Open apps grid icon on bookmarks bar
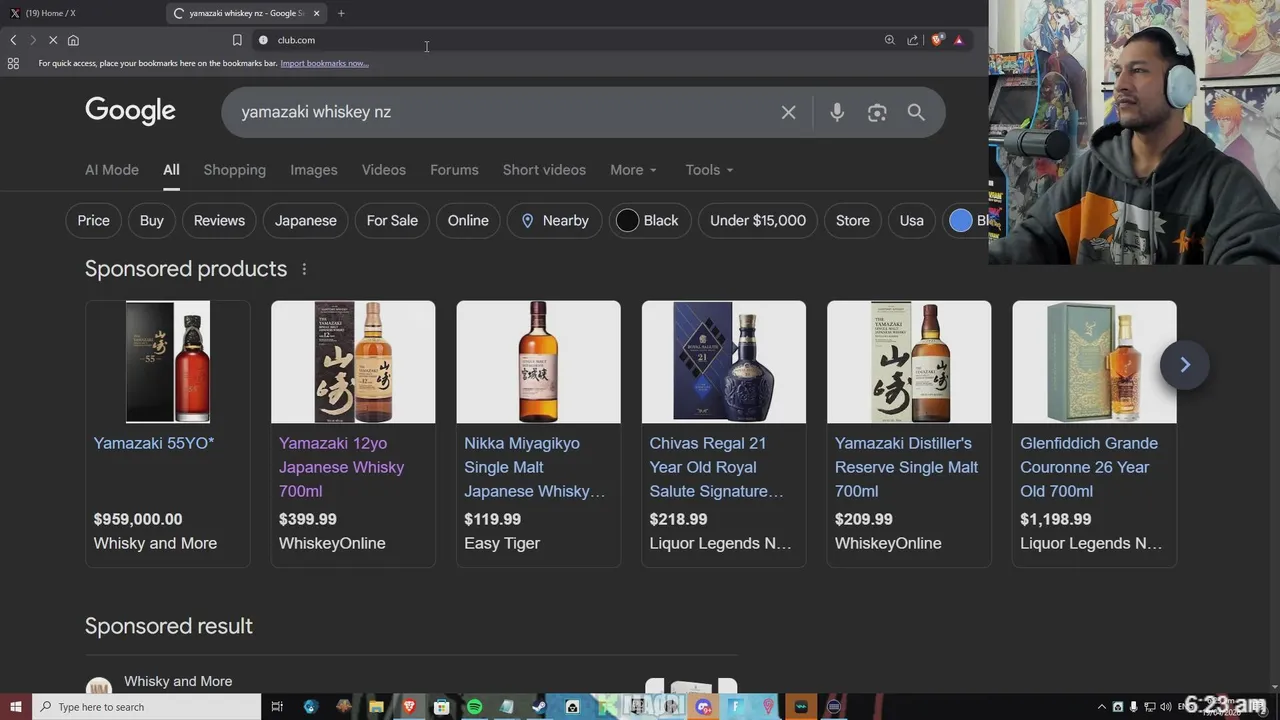This screenshot has width=1280, height=720. pos(13,63)
